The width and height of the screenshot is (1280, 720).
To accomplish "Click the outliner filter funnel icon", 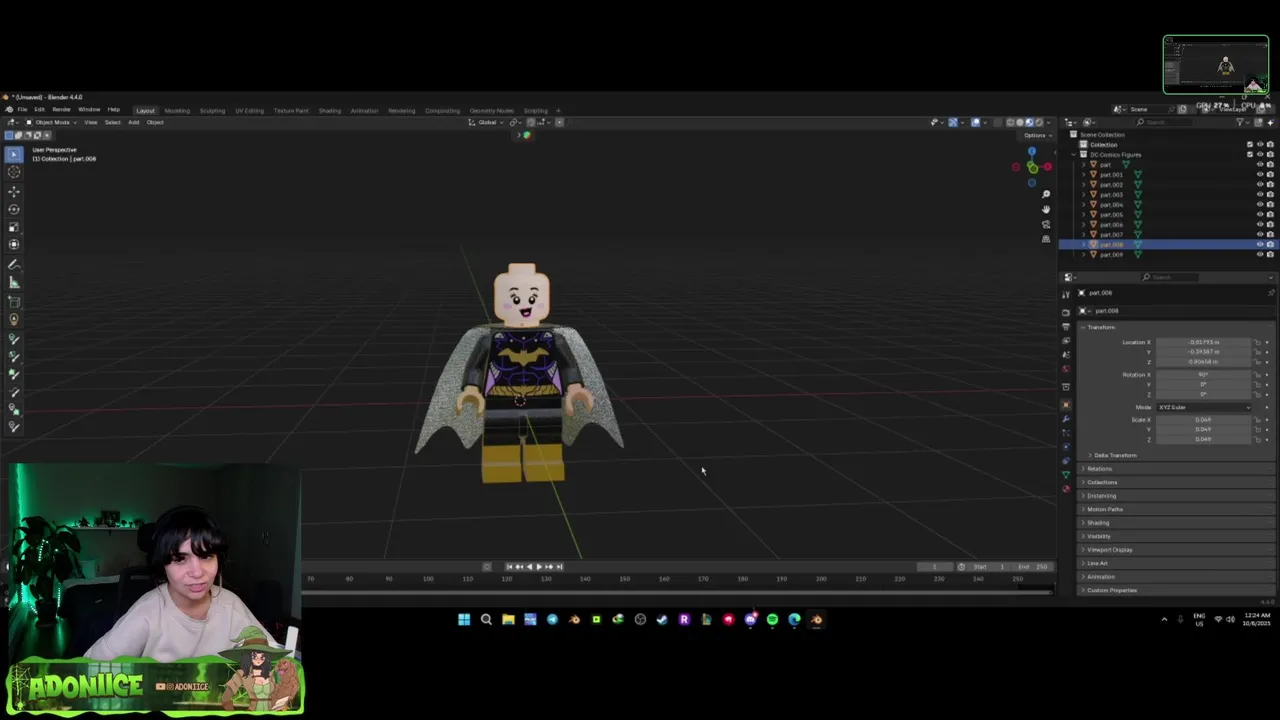I will pos(1241,122).
